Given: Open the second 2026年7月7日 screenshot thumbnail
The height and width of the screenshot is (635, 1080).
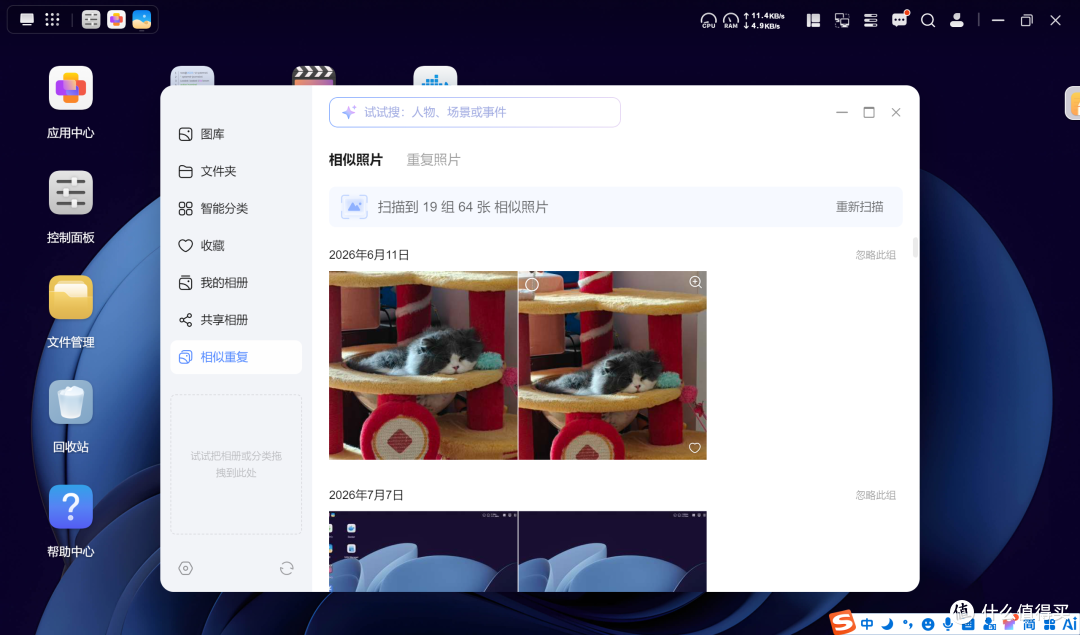Looking at the screenshot, I should [612, 551].
